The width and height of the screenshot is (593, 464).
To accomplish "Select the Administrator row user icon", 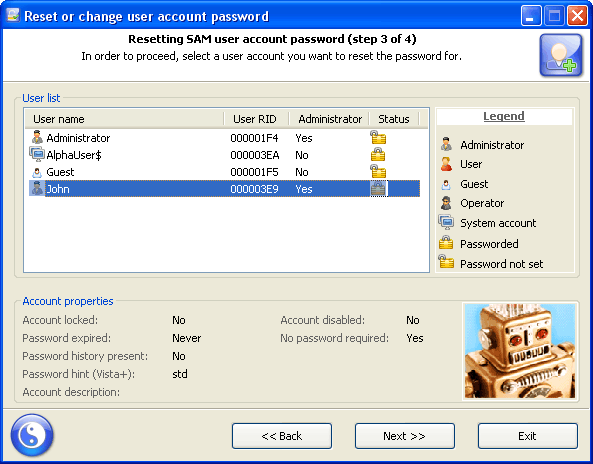I will [37, 138].
